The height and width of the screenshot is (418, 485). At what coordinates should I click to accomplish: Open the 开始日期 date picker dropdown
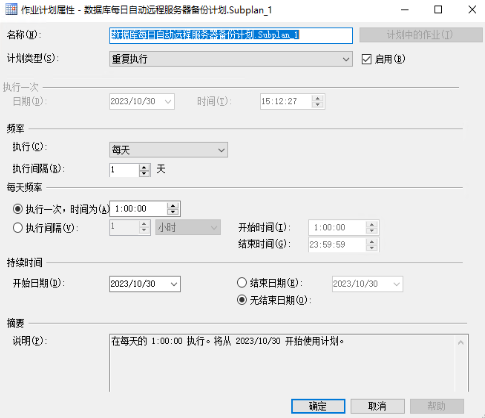174,284
